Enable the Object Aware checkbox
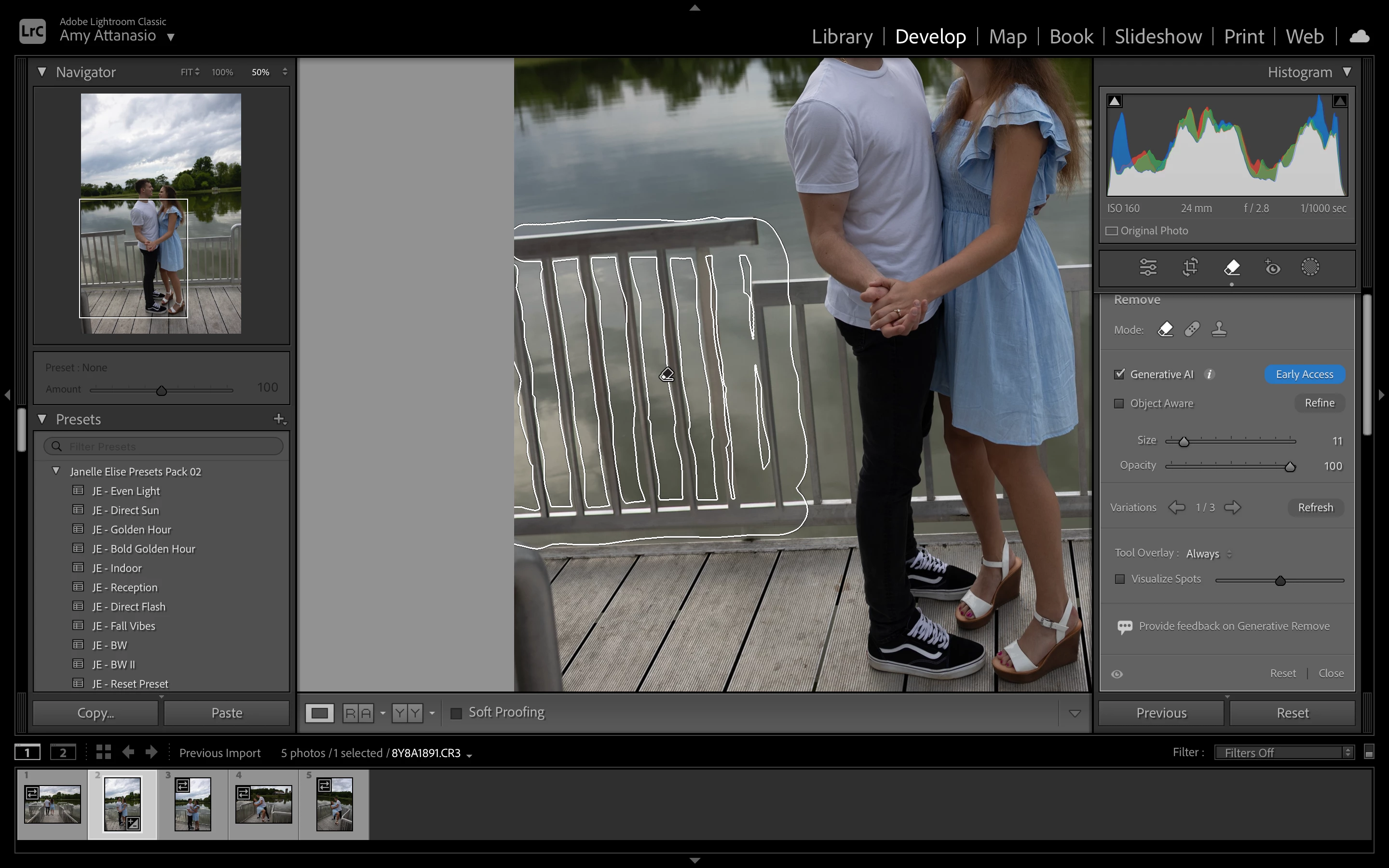This screenshot has width=1389, height=868. click(x=1118, y=404)
